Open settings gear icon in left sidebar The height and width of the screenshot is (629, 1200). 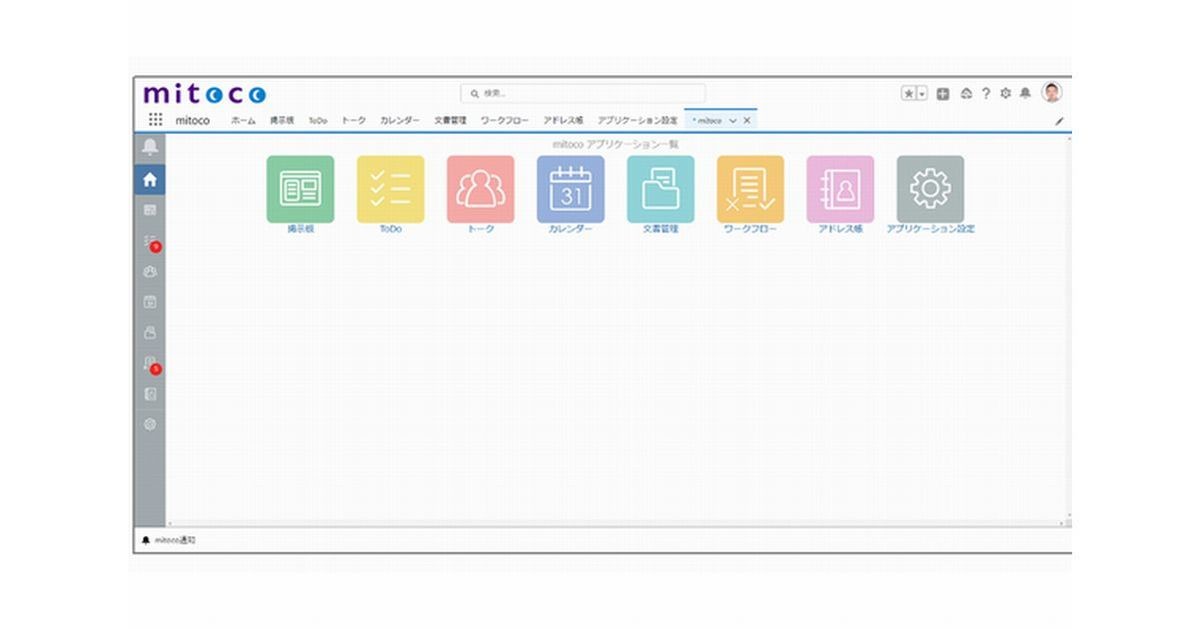coord(150,424)
